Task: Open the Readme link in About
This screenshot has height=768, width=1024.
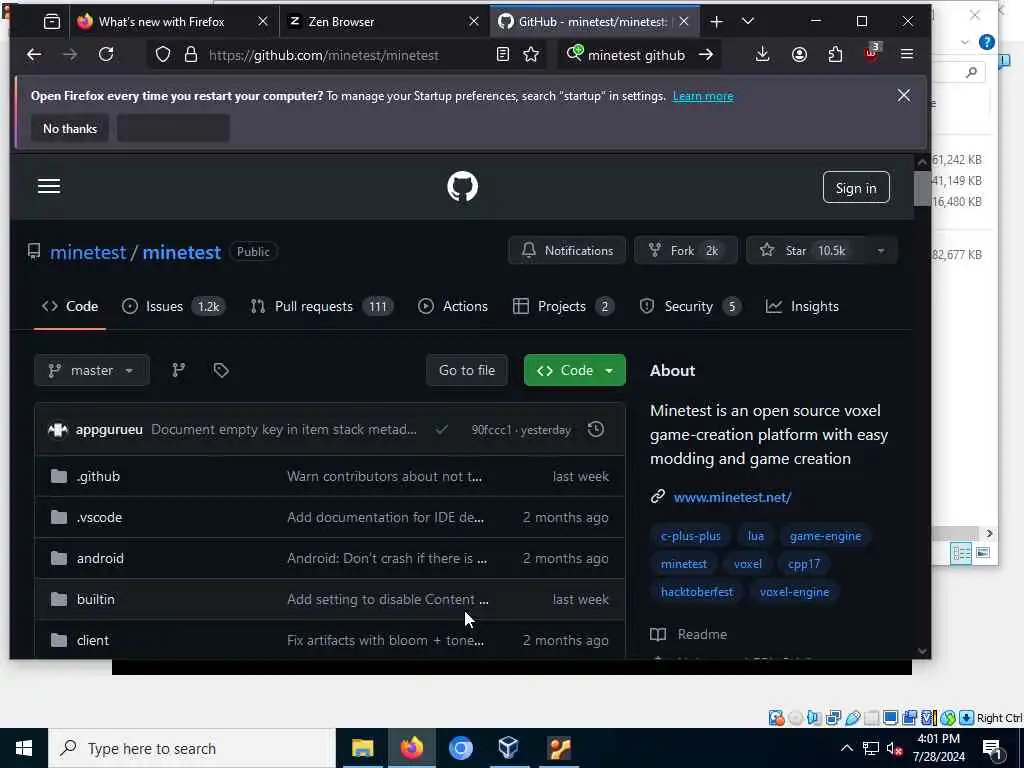Action: (x=702, y=635)
